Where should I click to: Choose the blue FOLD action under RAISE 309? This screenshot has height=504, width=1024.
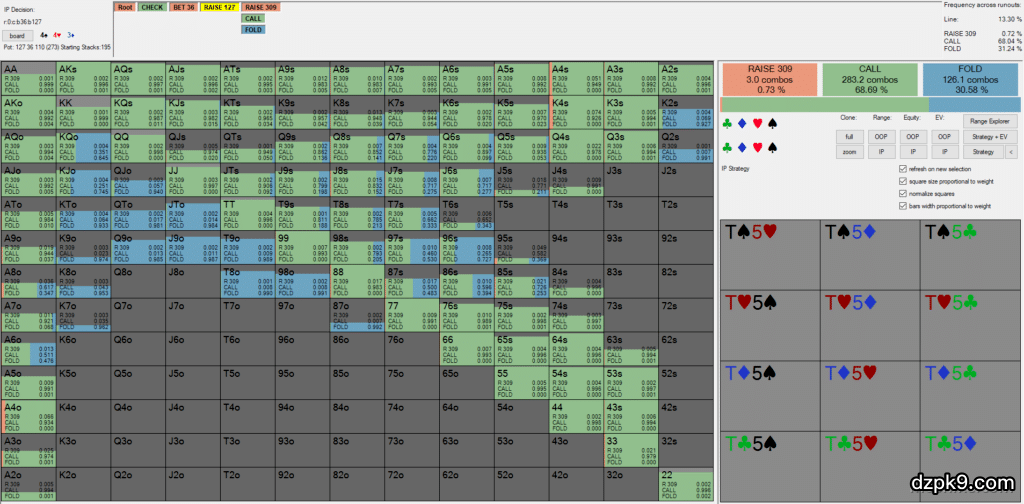pos(253,29)
